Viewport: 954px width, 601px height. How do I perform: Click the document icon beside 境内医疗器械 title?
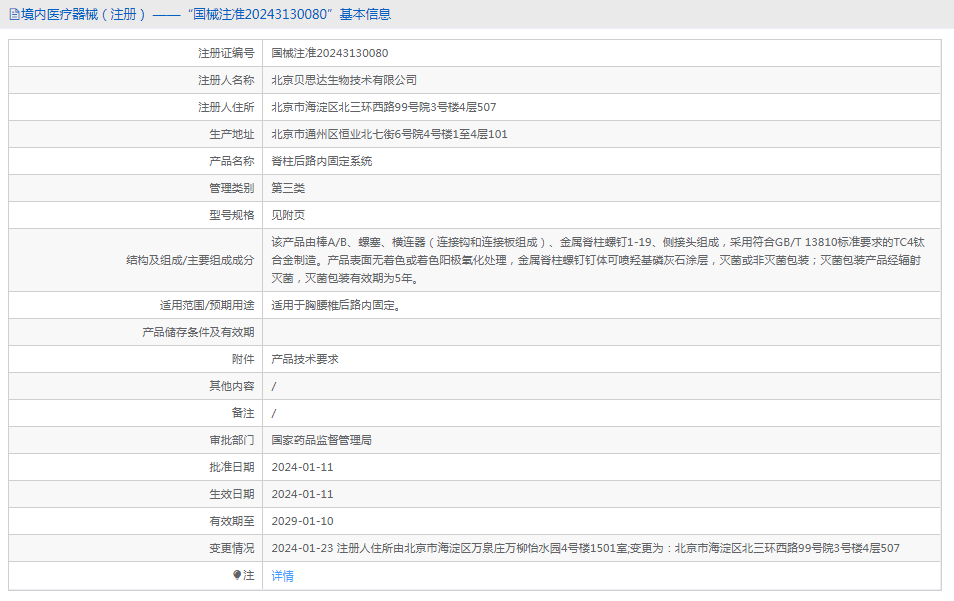pos(14,14)
